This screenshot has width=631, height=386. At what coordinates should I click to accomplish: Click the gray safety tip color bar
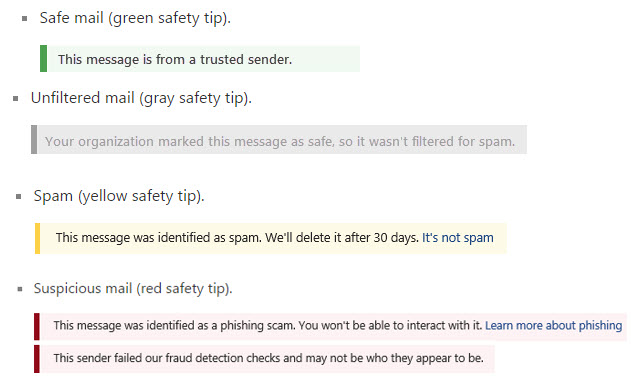(x=34, y=139)
